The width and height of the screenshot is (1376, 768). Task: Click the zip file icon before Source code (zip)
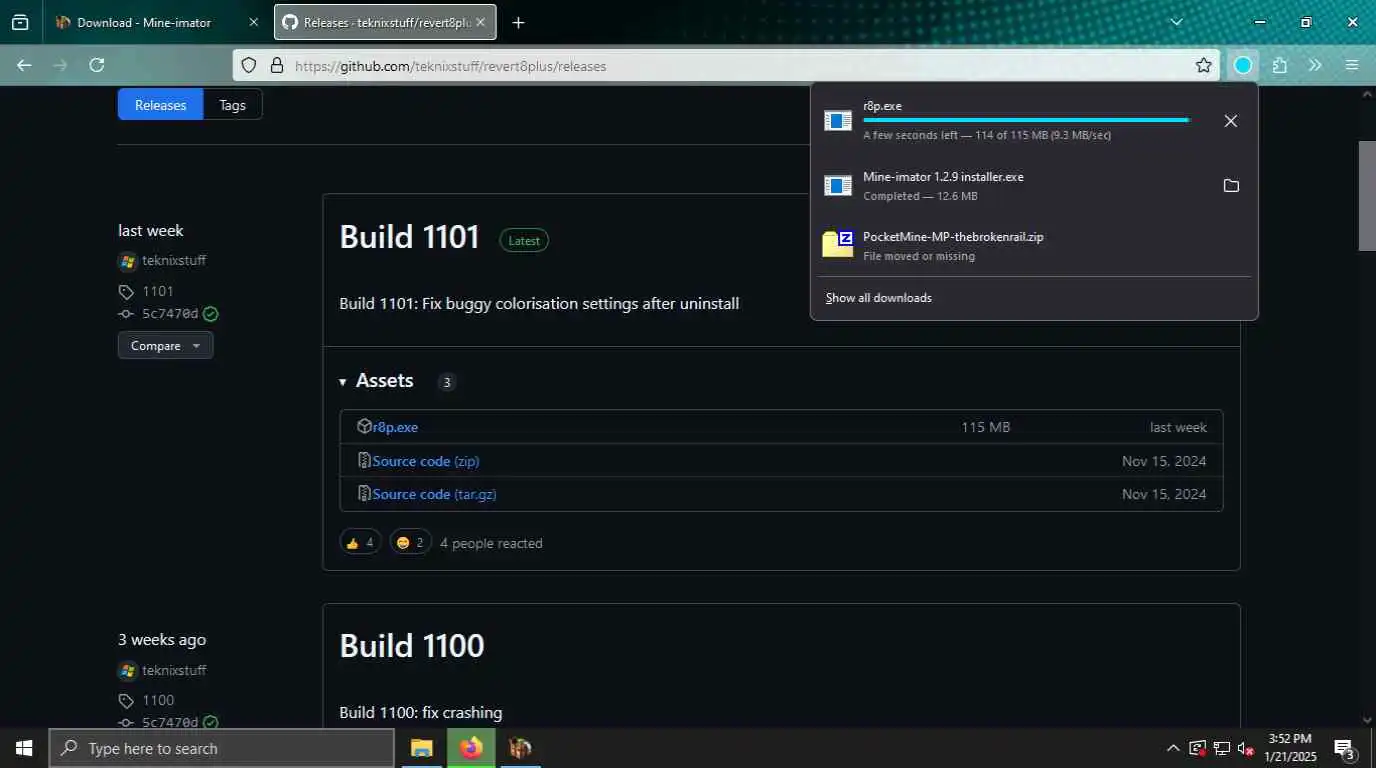point(364,461)
